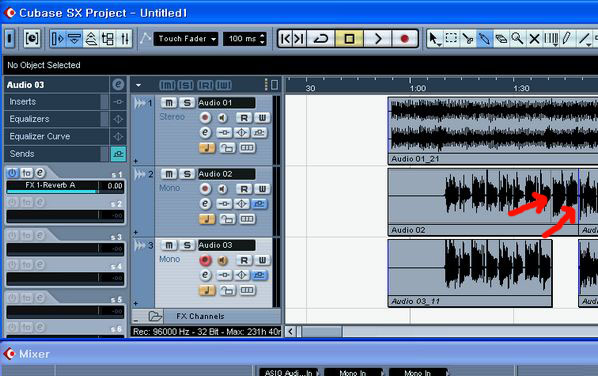The image size is (598, 376).
Task: Click the horizontal timeline scrollbar thumb
Action: pos(322,331)
